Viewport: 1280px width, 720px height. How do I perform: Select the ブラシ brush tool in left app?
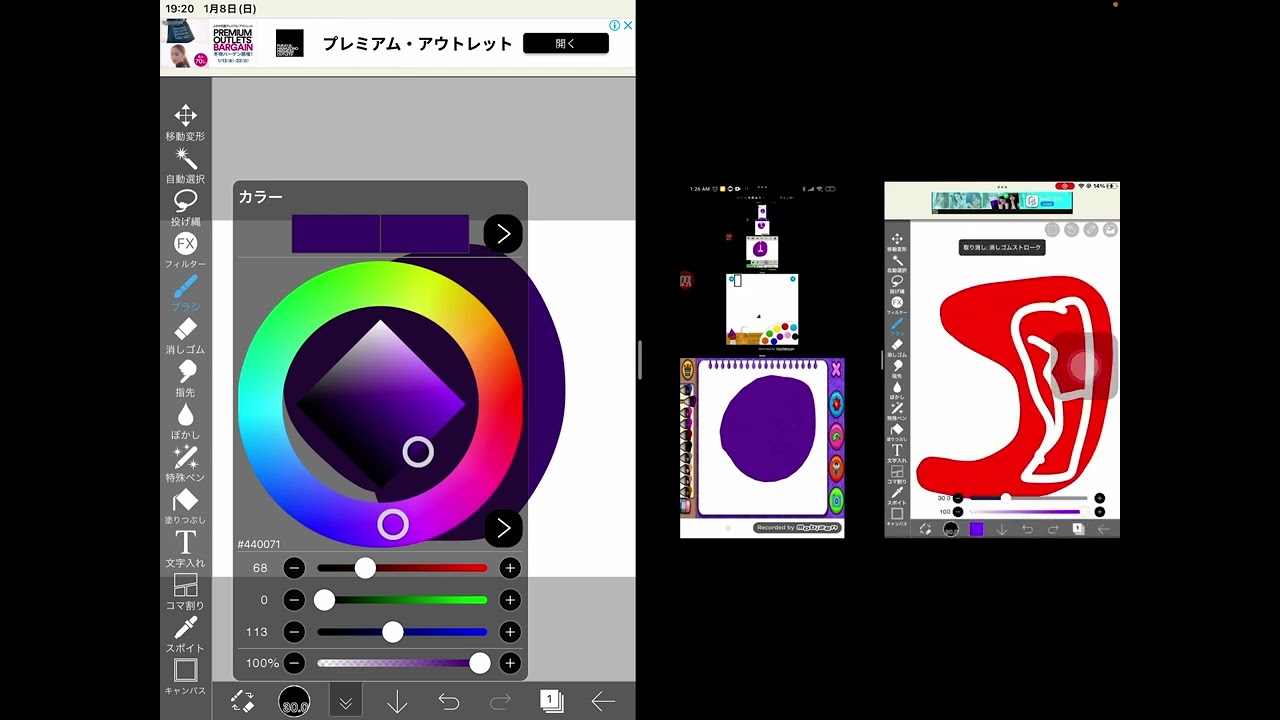click(185, 293)
